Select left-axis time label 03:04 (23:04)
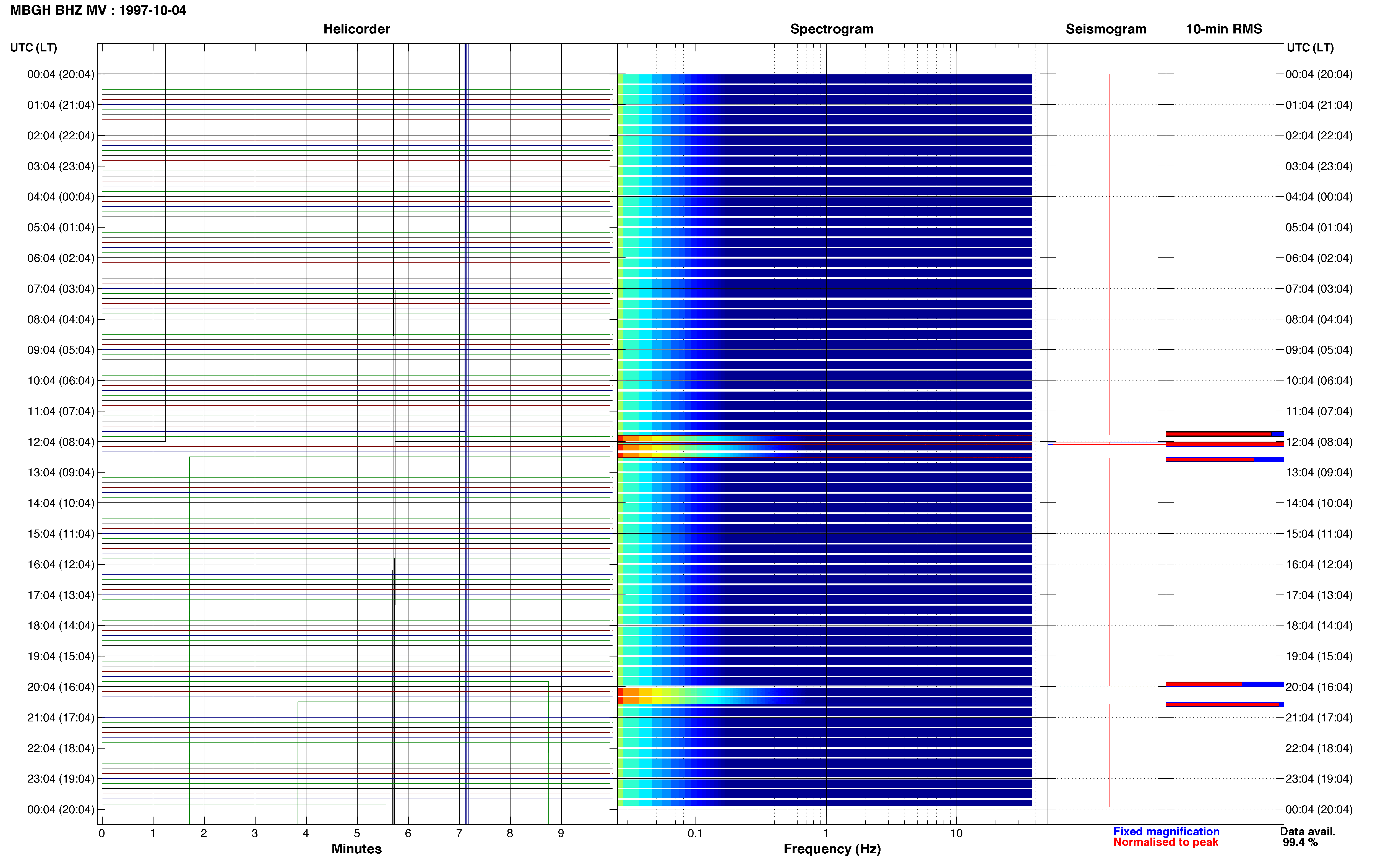 coord(61,166)
